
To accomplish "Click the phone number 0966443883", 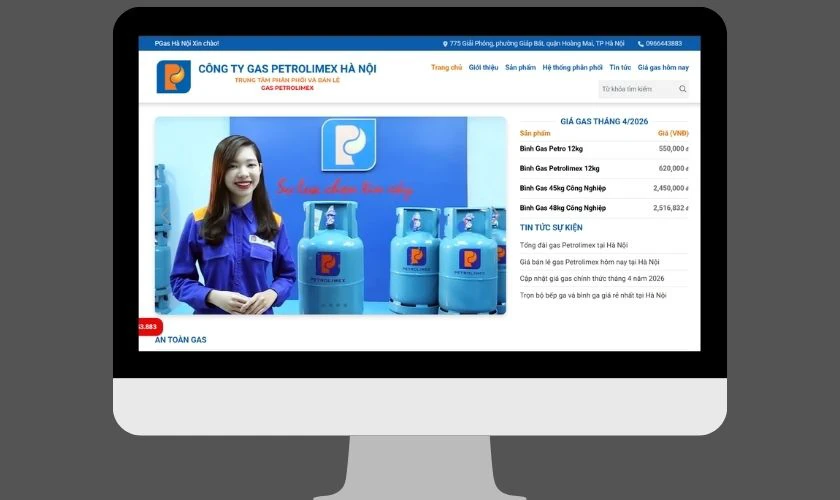I will [x=664, y=43].
